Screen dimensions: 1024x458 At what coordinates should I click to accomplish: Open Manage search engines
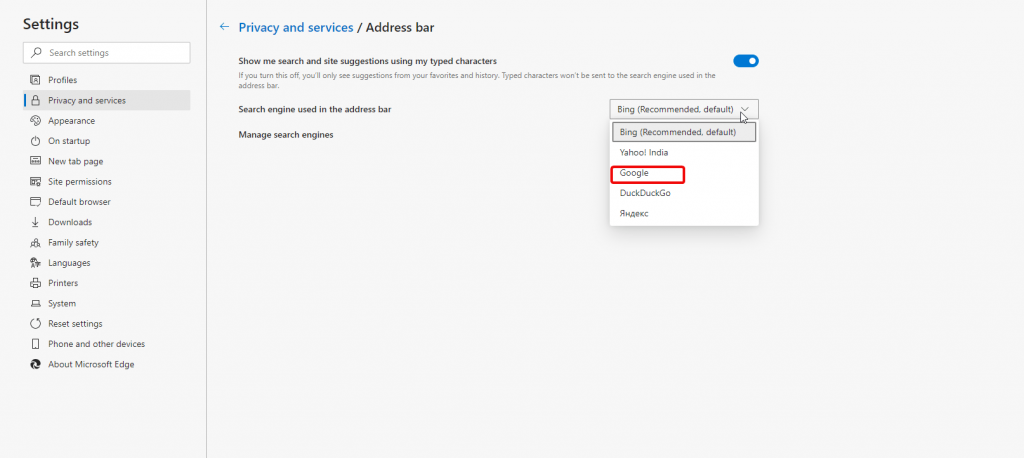pos(286,135)
